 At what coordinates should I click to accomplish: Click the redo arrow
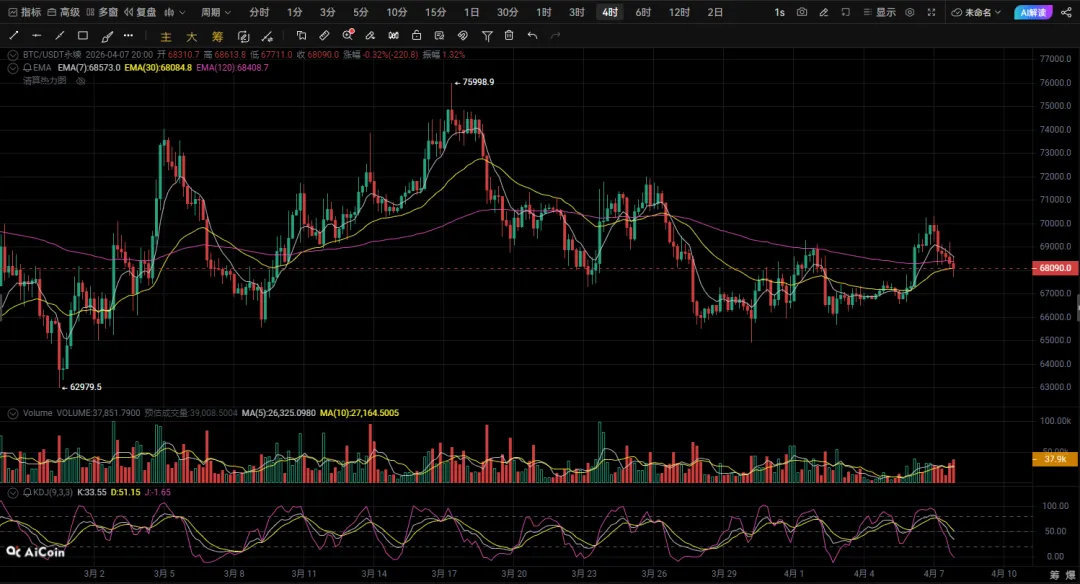(x=555, y=35)
